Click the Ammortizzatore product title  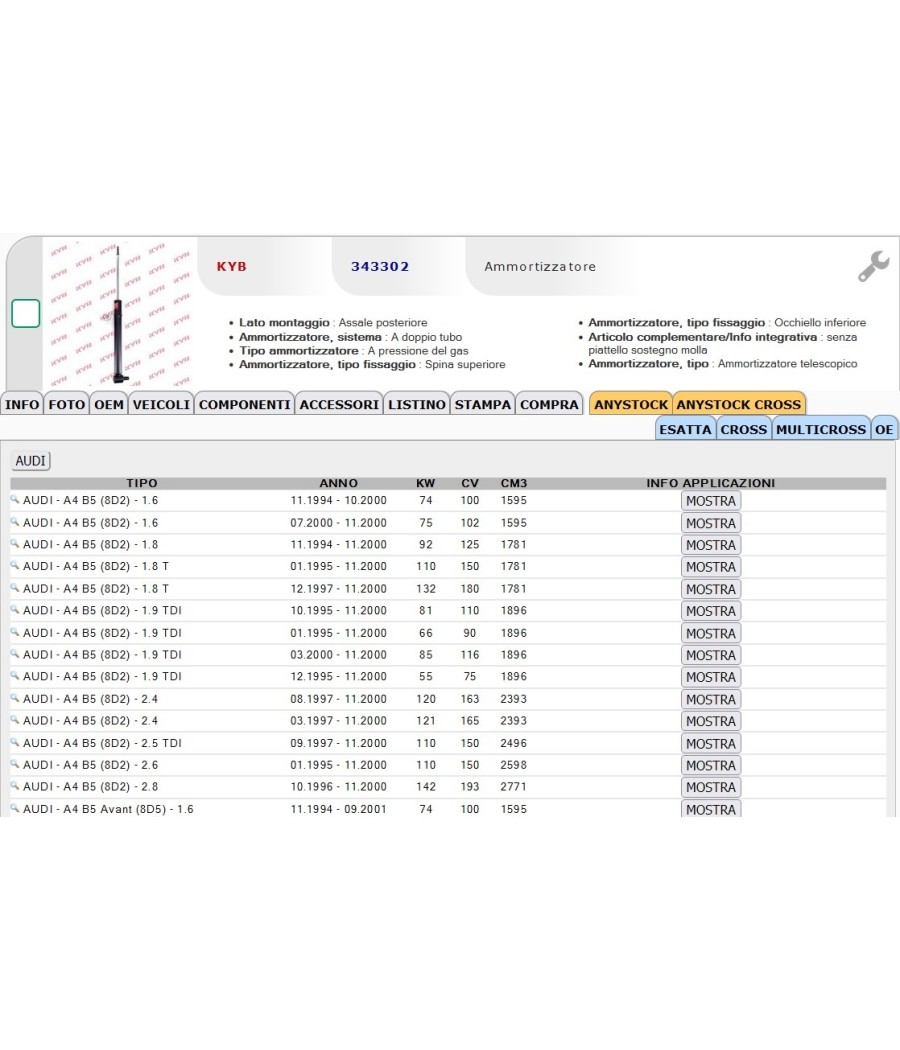pos(540,267)
